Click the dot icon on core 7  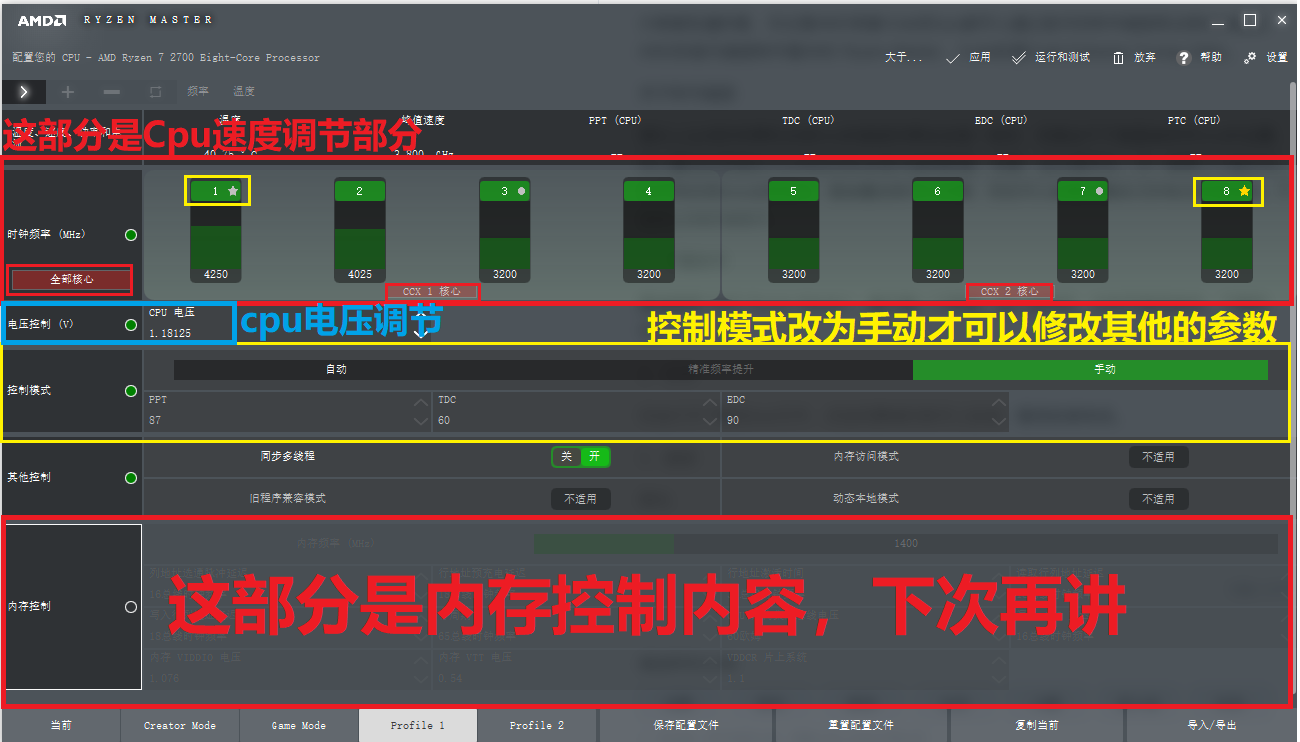tap(1099, 190)
